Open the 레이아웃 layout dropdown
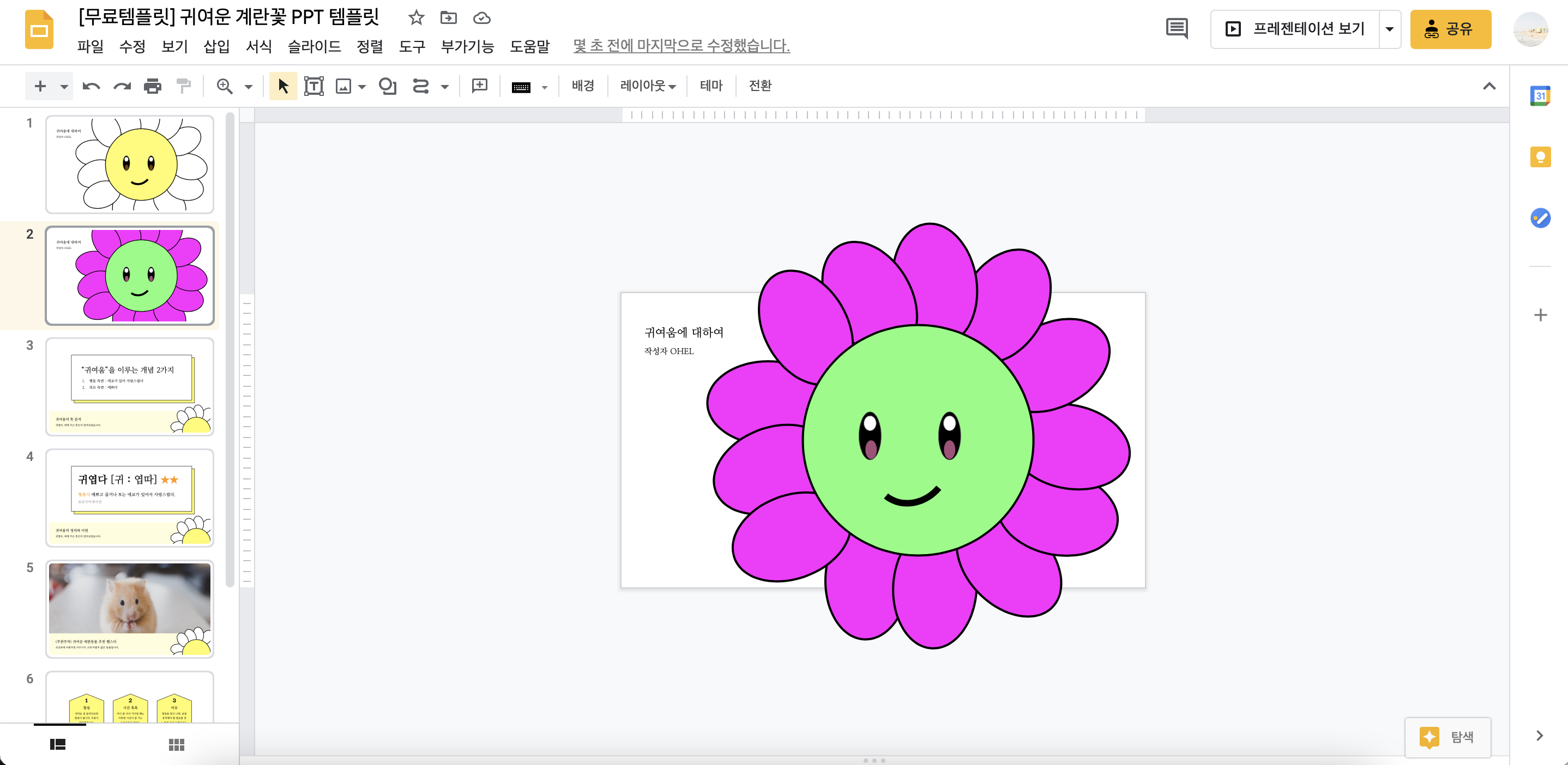The width and height of the screenshot is (1568, 765). pos(648,86)
